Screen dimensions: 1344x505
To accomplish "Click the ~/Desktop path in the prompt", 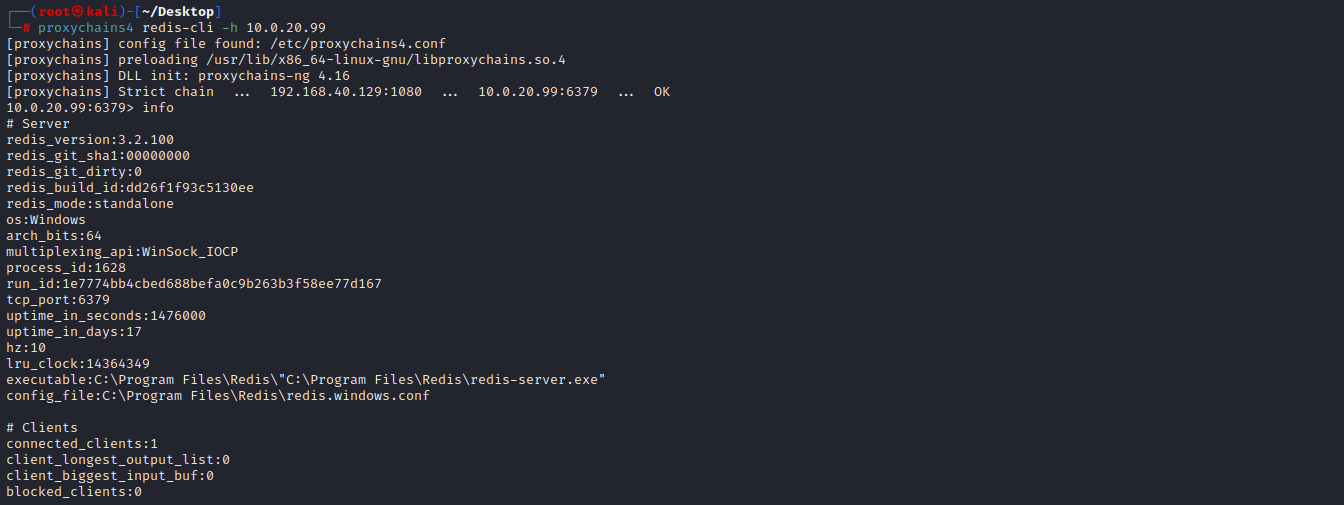I will 181,11.
